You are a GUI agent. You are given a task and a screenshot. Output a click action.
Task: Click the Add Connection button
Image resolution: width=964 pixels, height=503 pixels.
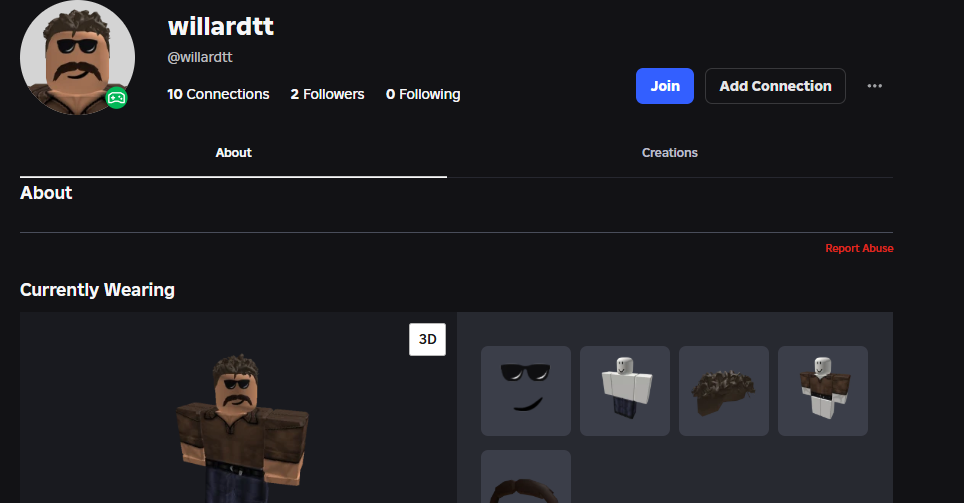(x=775, y=86)
